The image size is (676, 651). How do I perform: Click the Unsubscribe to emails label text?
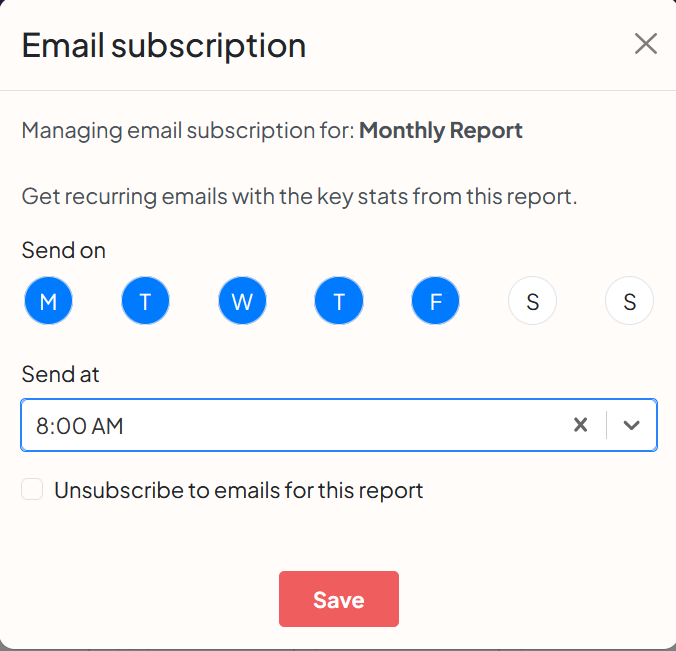[x=239, y=490]
